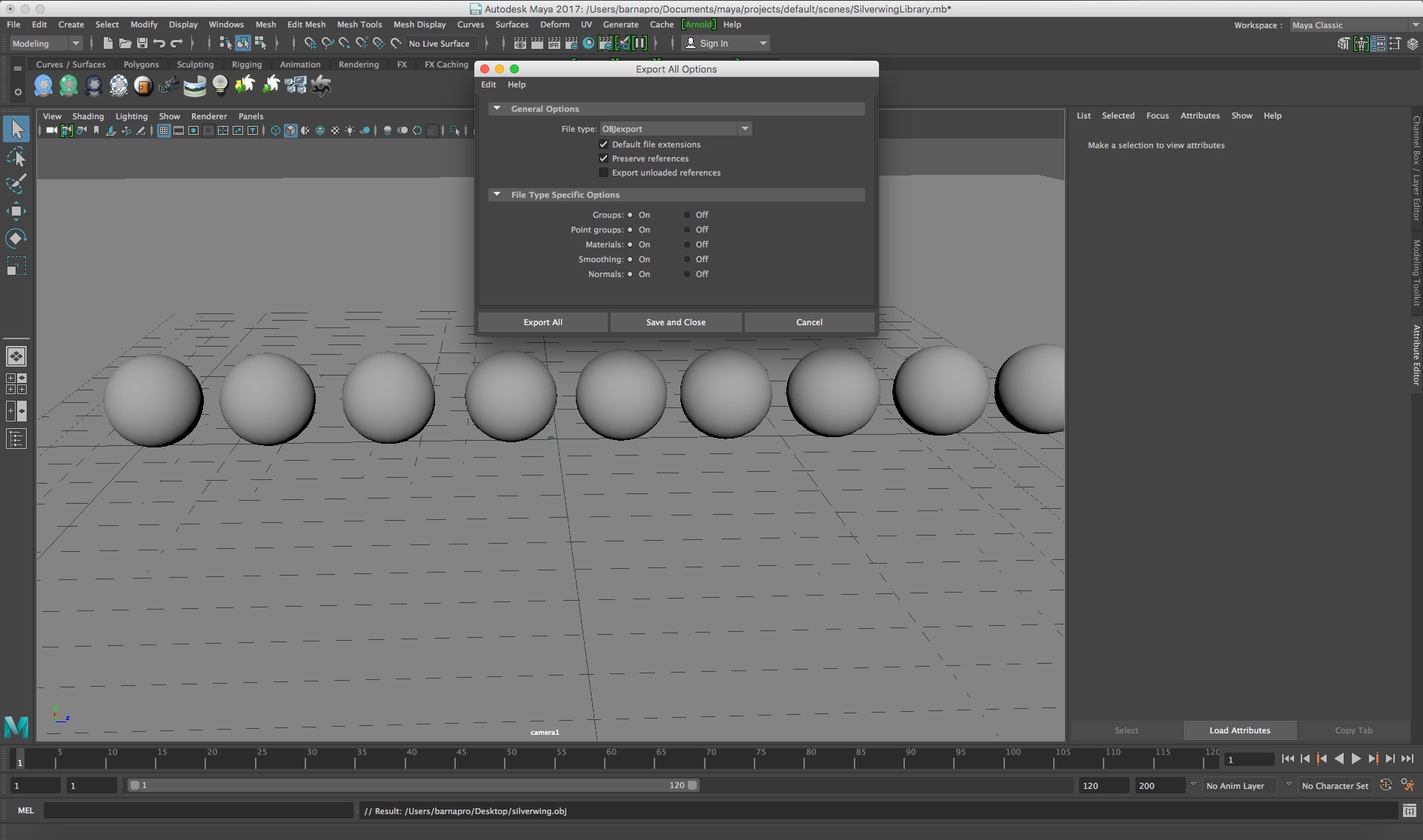Click the range slider bar
The width and height of the screenshot is (1423, 840).
pos(414,785)
